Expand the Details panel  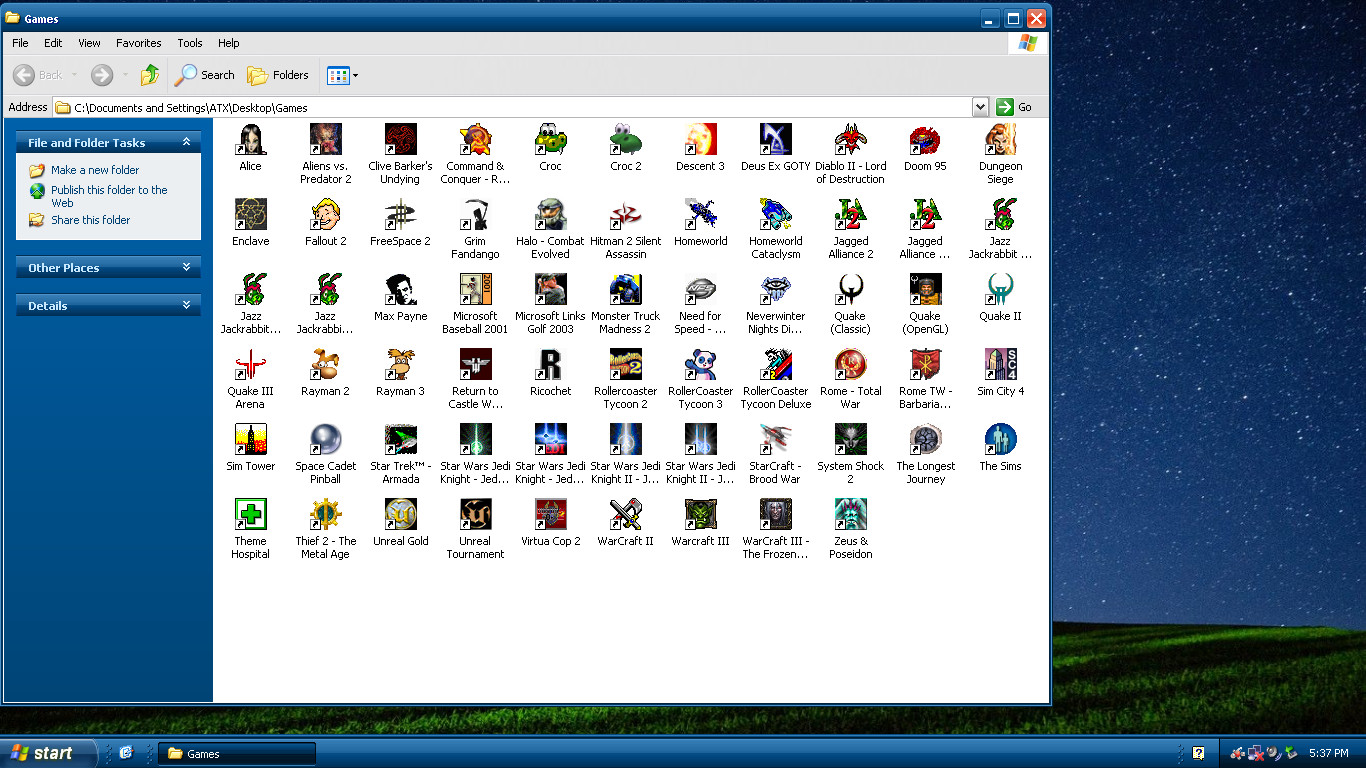[x=108, y=306]
